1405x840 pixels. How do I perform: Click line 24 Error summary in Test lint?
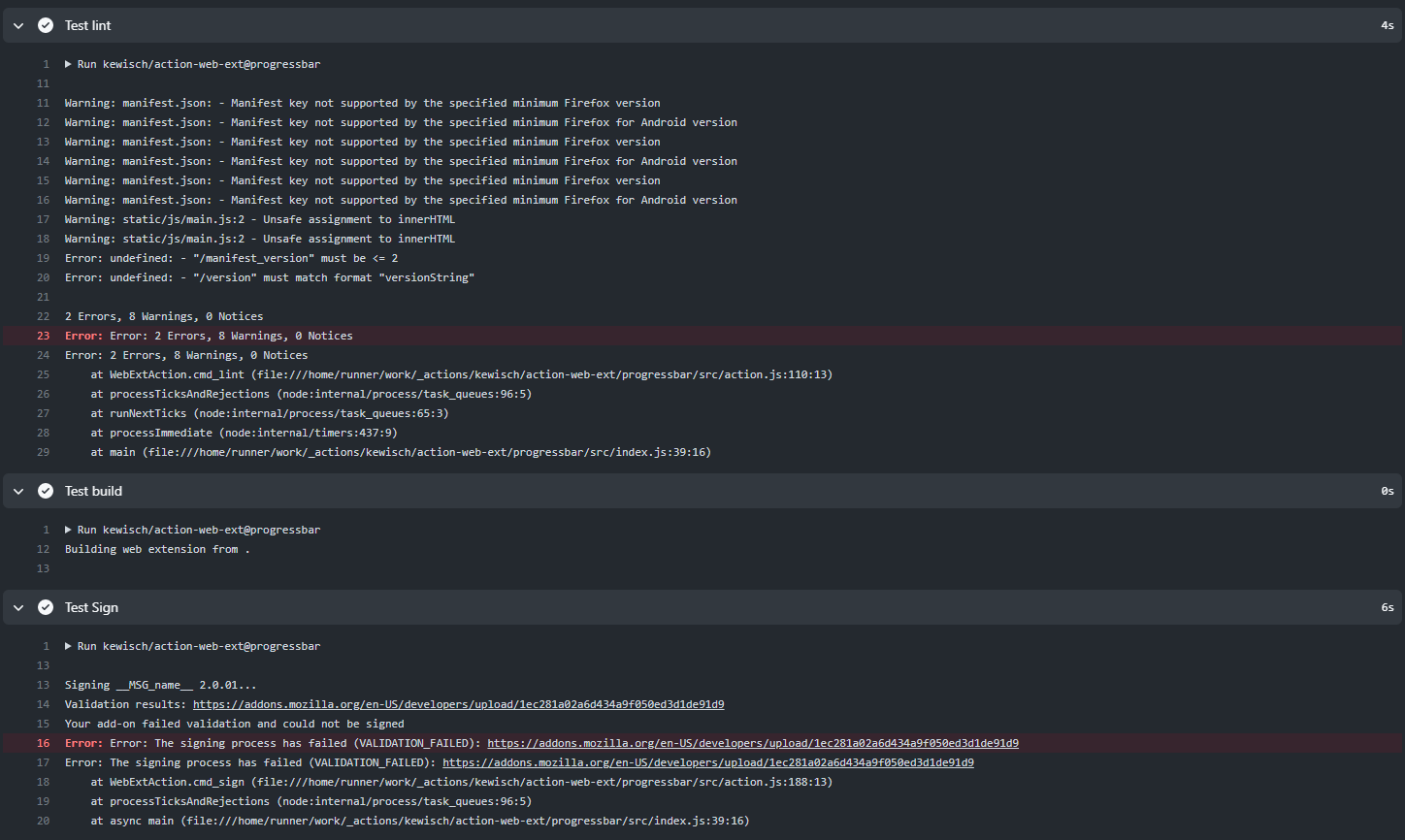coord(186,355)
